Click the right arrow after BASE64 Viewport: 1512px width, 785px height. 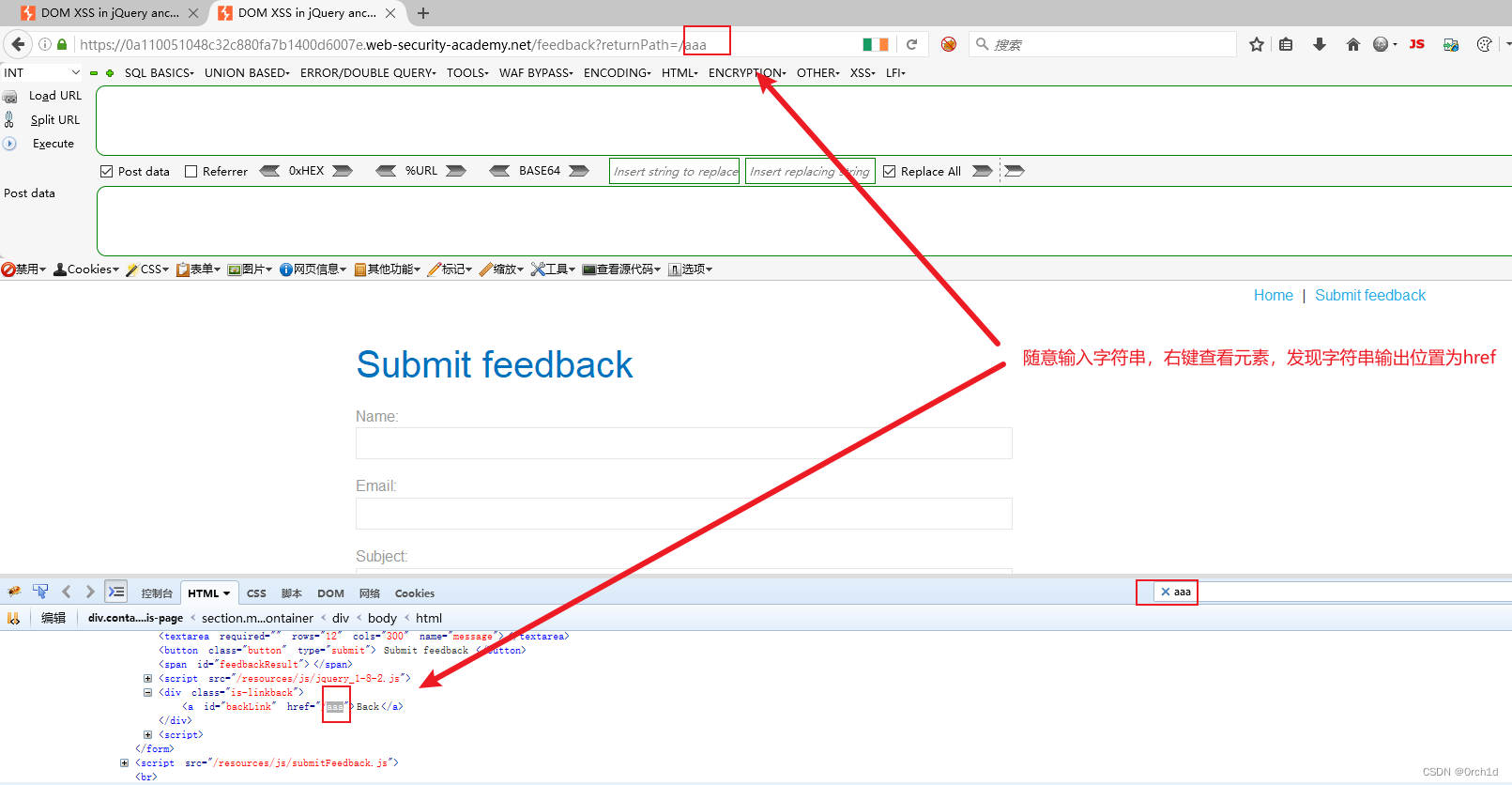click(x=579, y=171)
